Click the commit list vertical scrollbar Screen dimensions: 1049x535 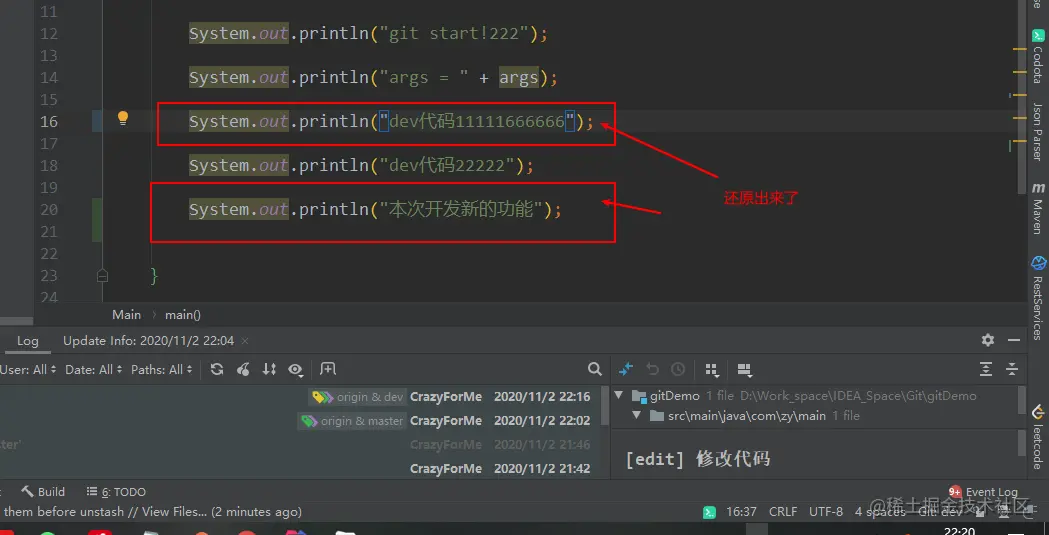click(605, 406)
